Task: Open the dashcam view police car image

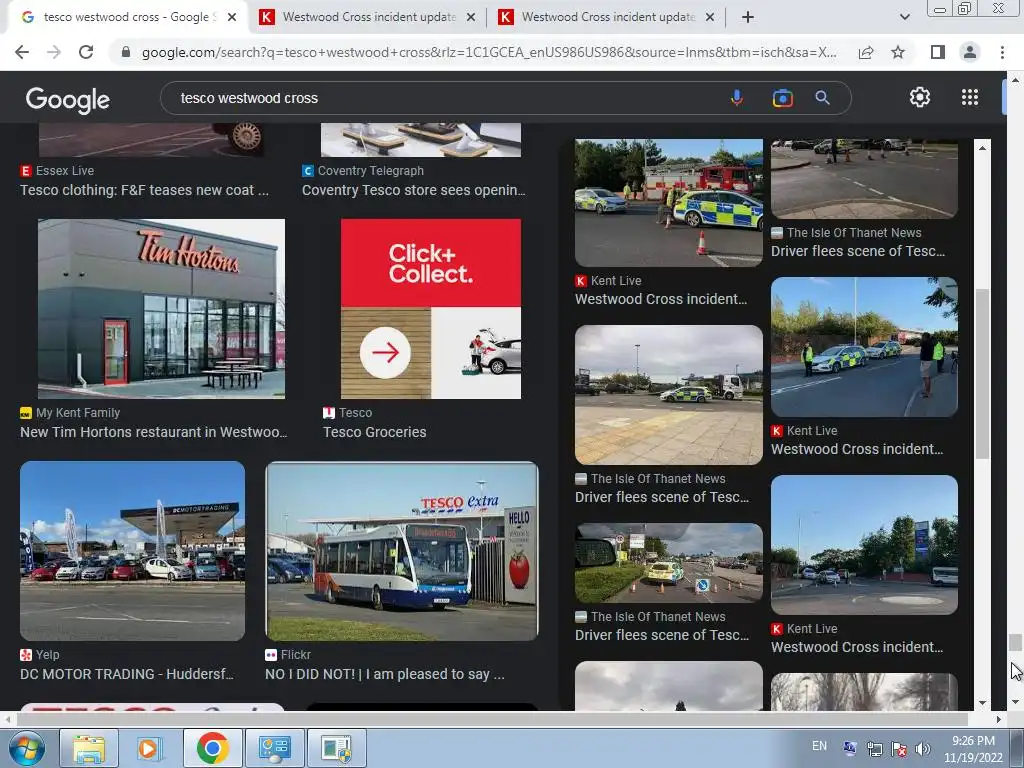Action: pos(669,563)
